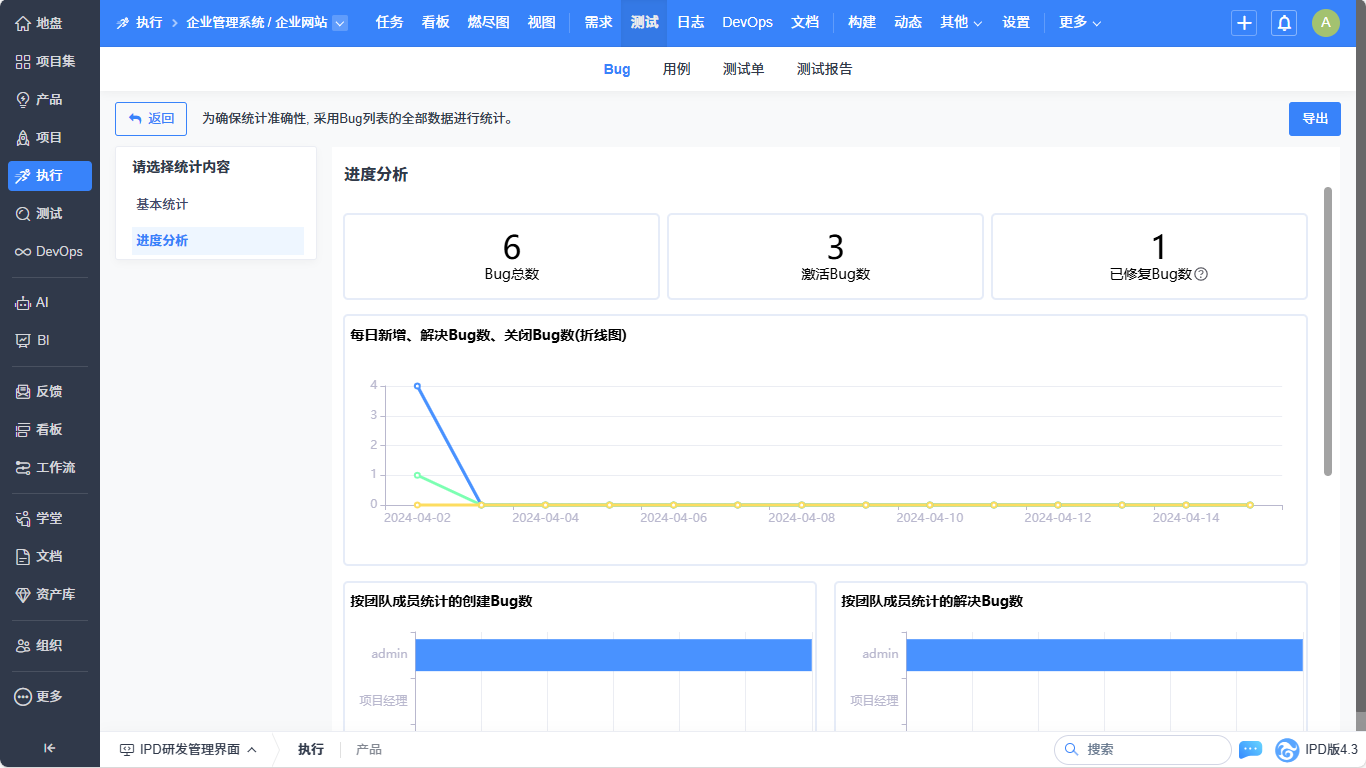Select 基本统计 in the statistics list

click(x=162, y=204)
